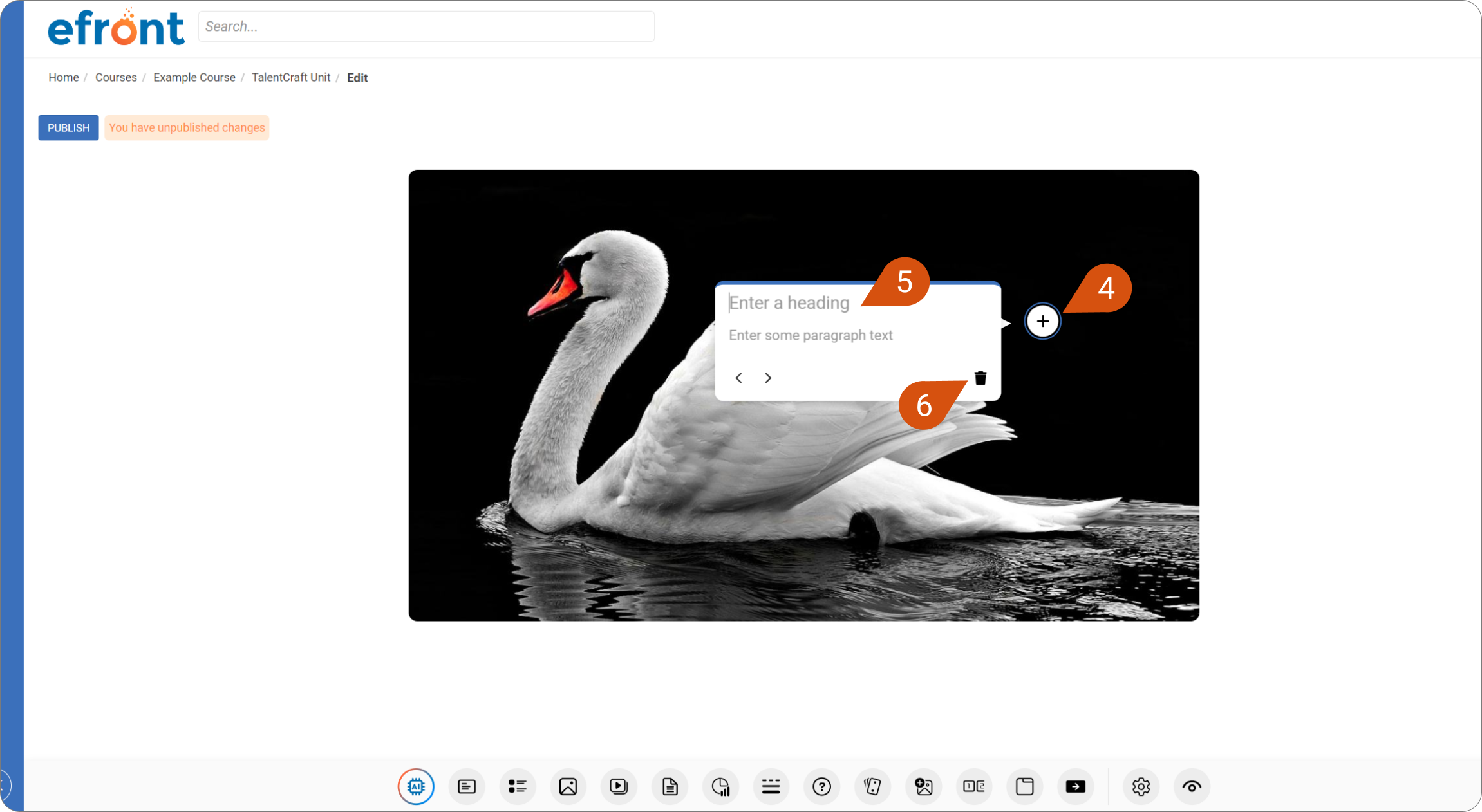Insert a document file block
The height and width of the screenshot is (812, 1482).
tap(670, 786)
